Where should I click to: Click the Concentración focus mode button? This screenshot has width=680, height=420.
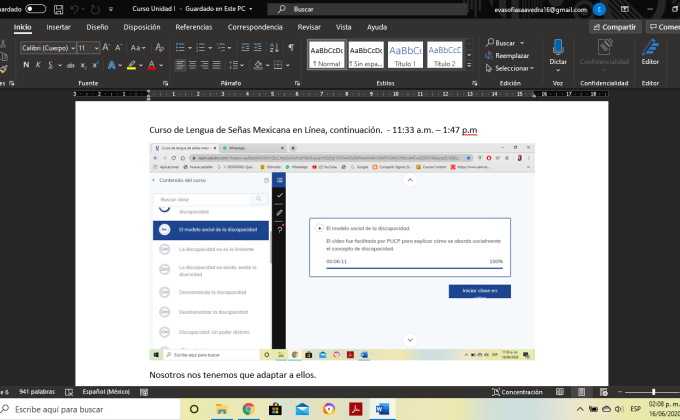tap(517, 392)
